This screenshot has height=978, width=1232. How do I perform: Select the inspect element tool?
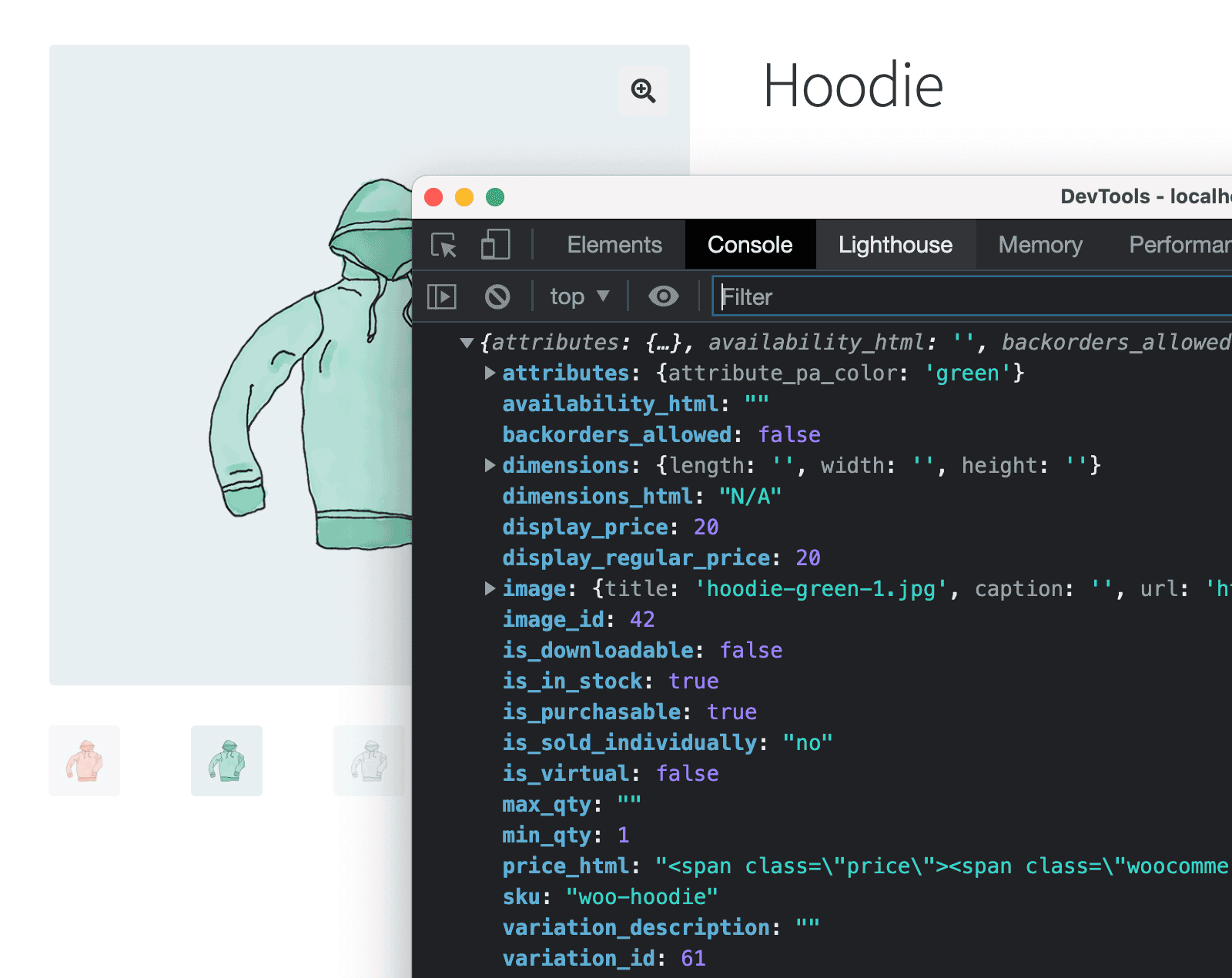click(444, 245)
